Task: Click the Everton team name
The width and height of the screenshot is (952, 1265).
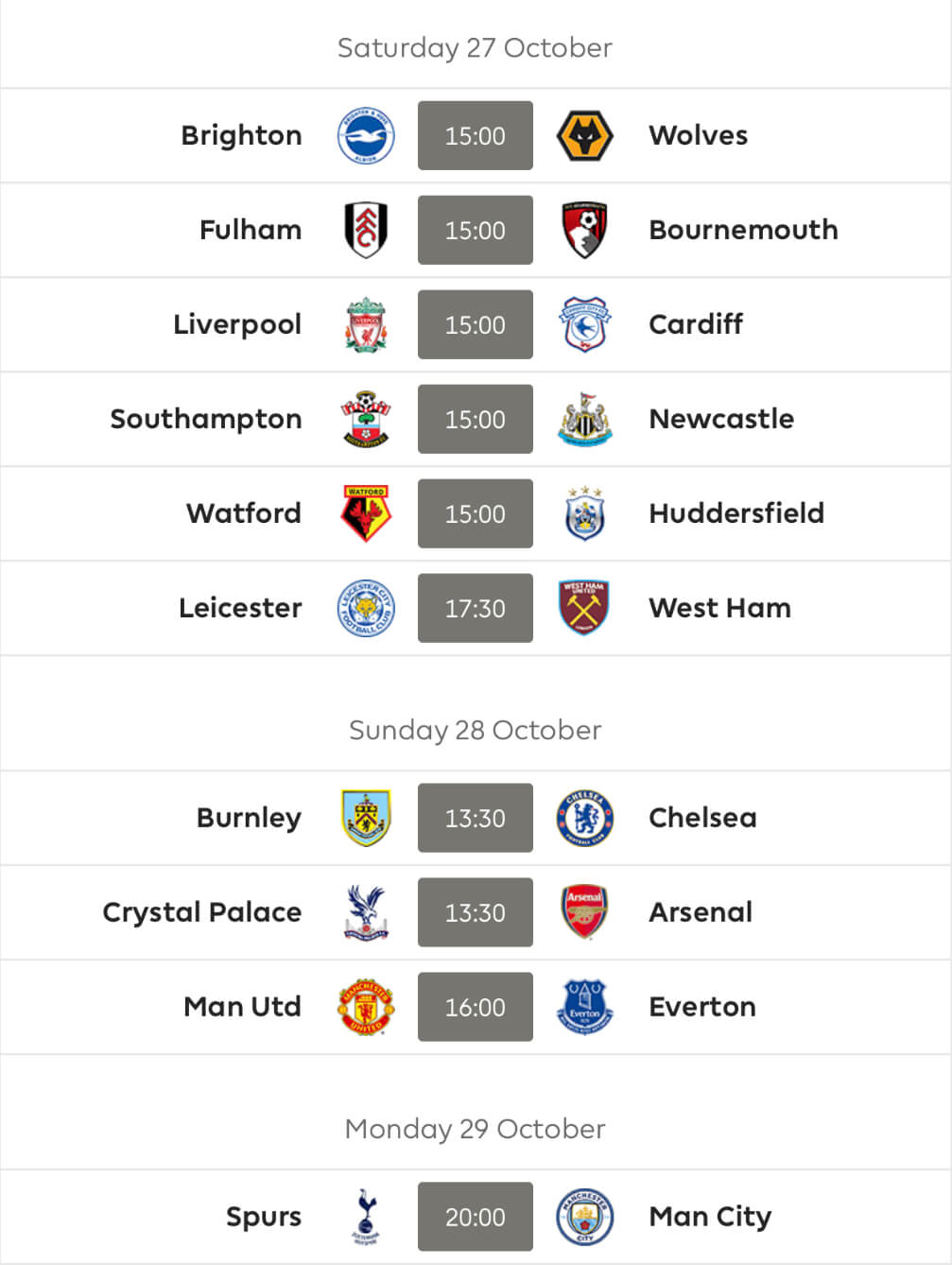Action: pos(702,1007)
